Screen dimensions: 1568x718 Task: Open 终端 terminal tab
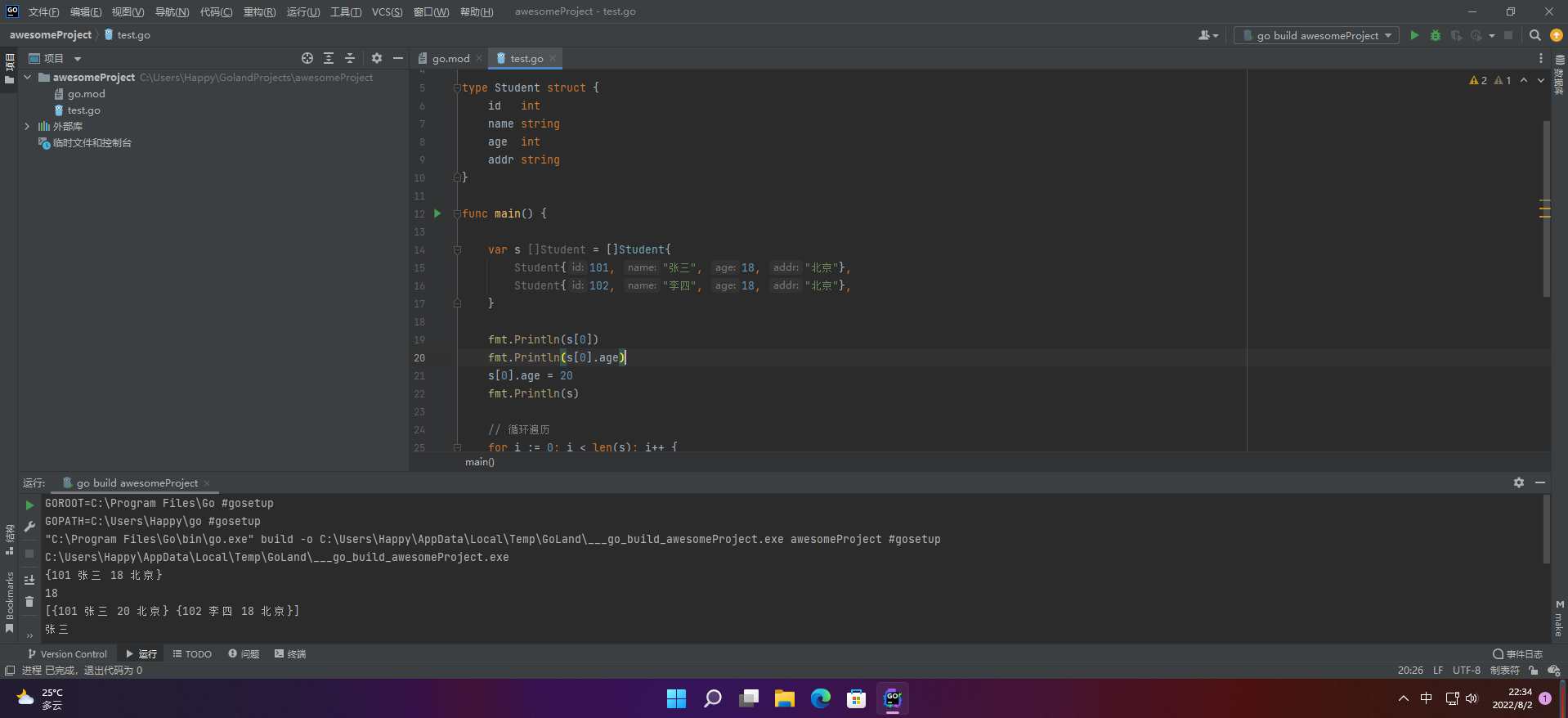[x=290, y=654]
